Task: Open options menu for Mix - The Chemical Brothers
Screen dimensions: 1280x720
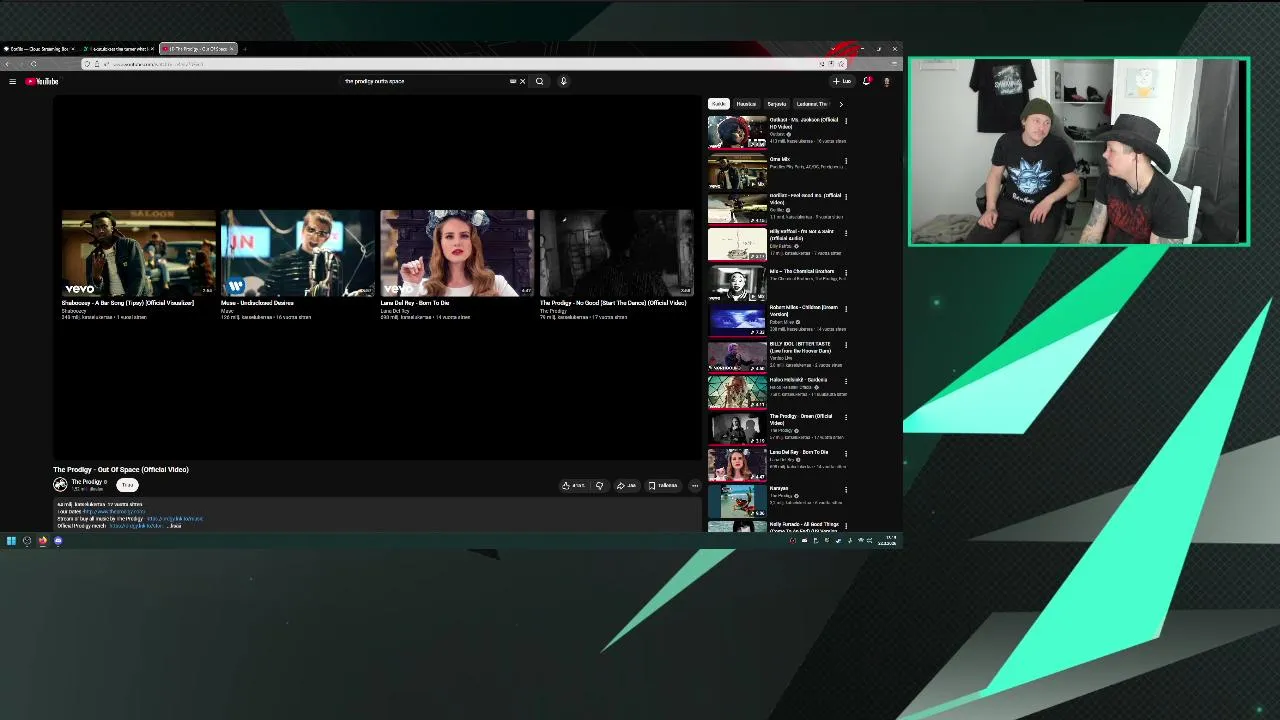Action: coord(846,272)
